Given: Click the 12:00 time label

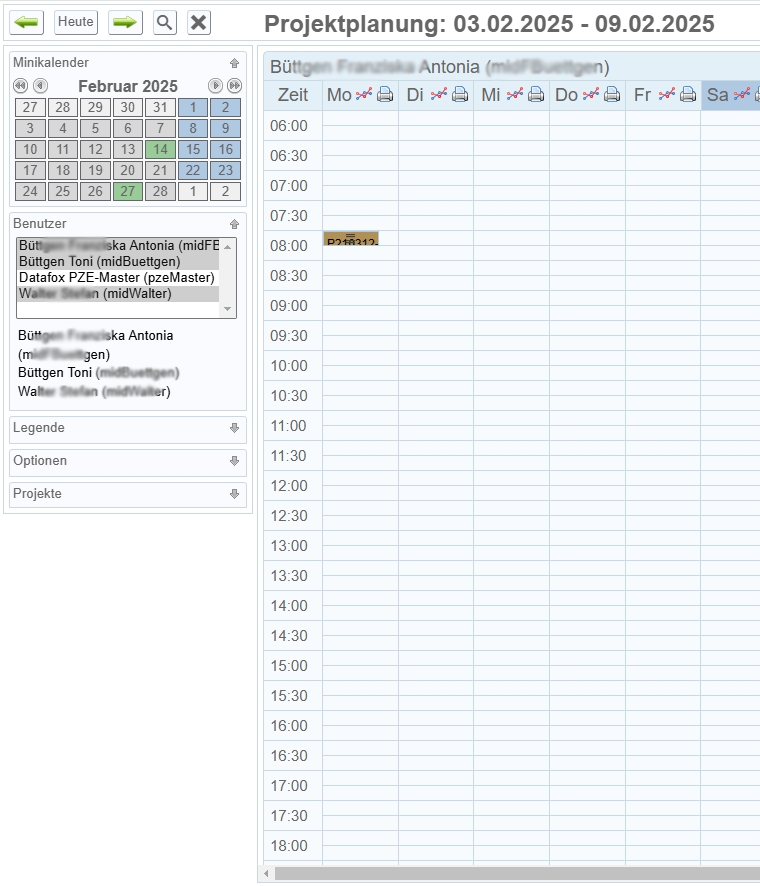Looking at the screenshot, I should point(289,486).
